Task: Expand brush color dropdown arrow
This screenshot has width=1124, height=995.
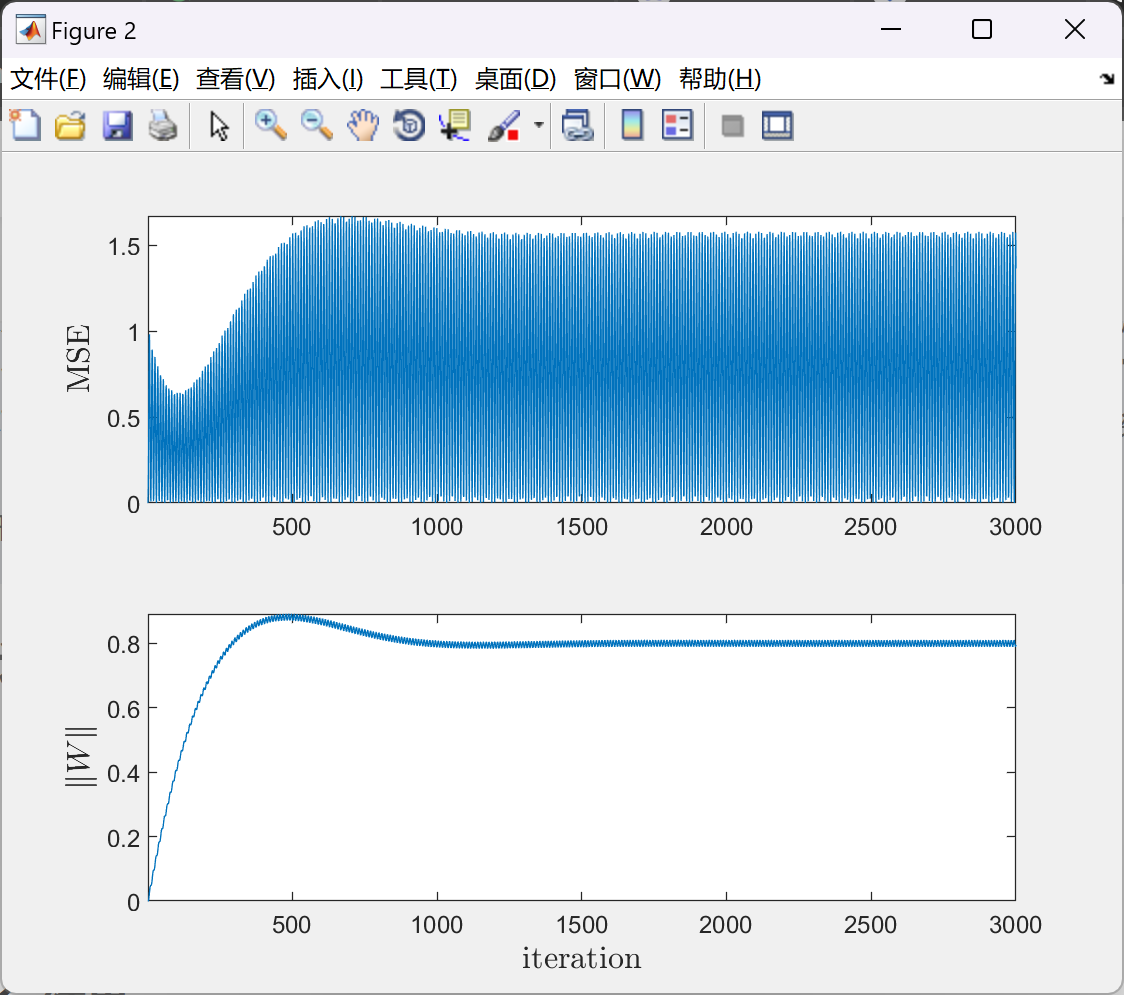Action: click(x=538, y=125)
